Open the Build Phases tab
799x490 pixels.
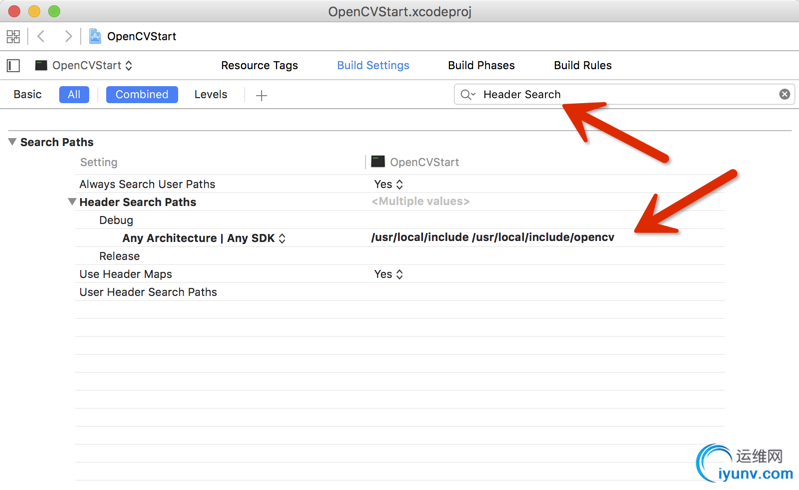[x=481, y=65]
